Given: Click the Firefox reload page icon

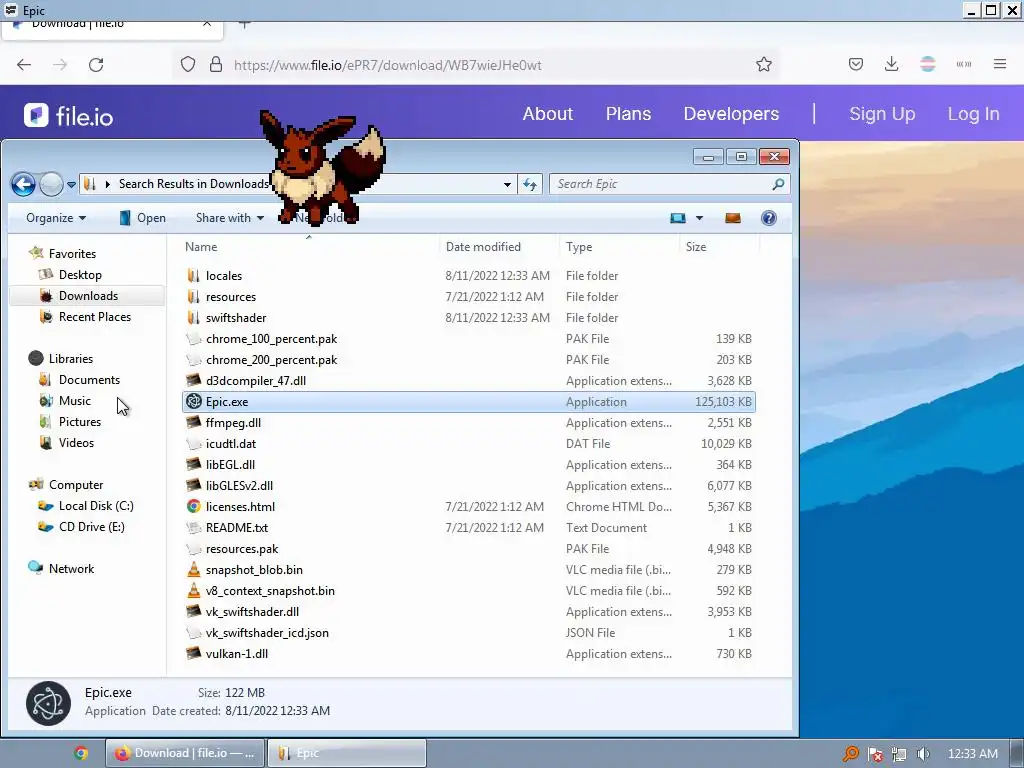Looking at the screenshot, I should coord(96,65).
